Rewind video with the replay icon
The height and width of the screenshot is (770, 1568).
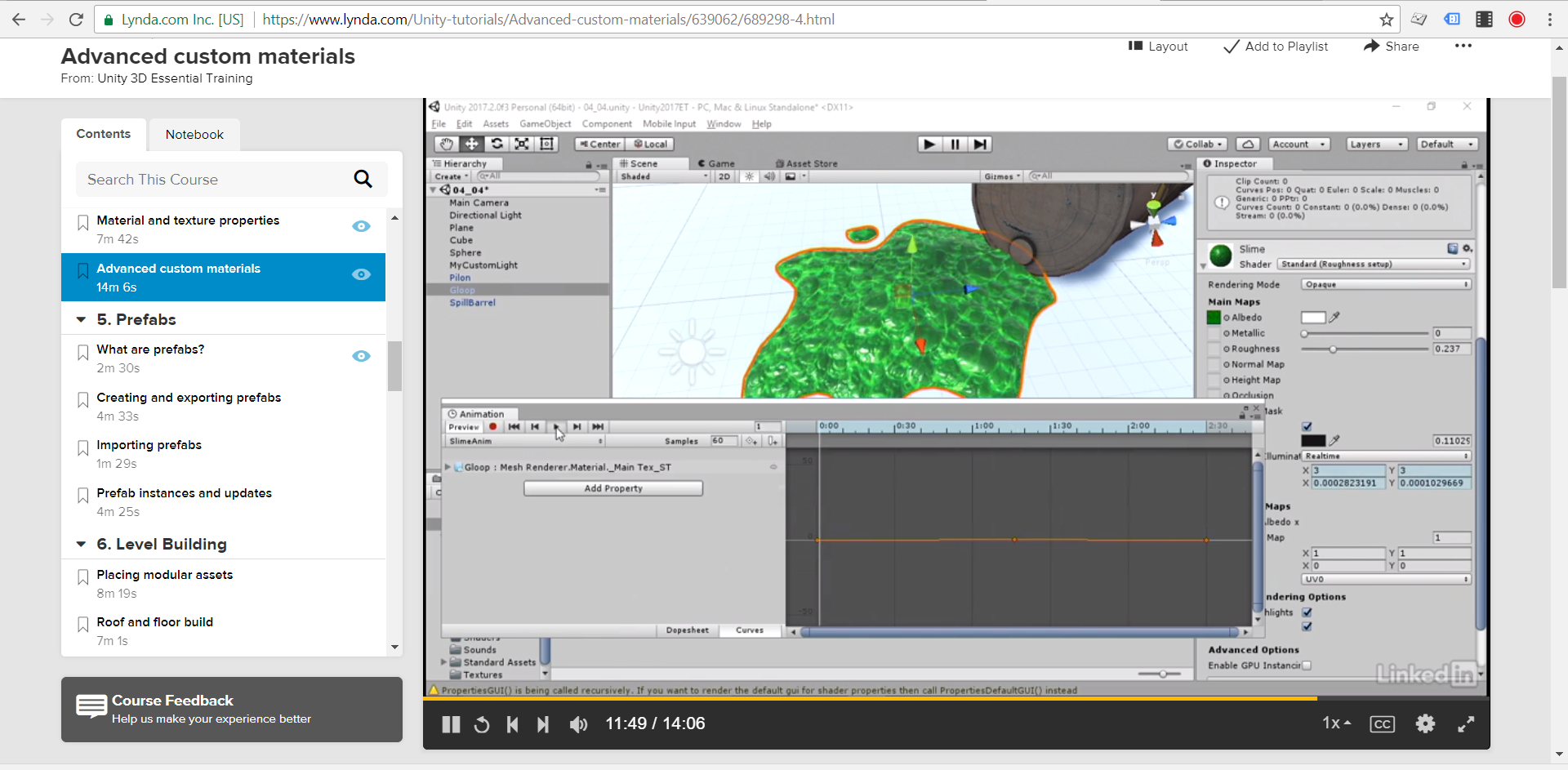[482, 724]
